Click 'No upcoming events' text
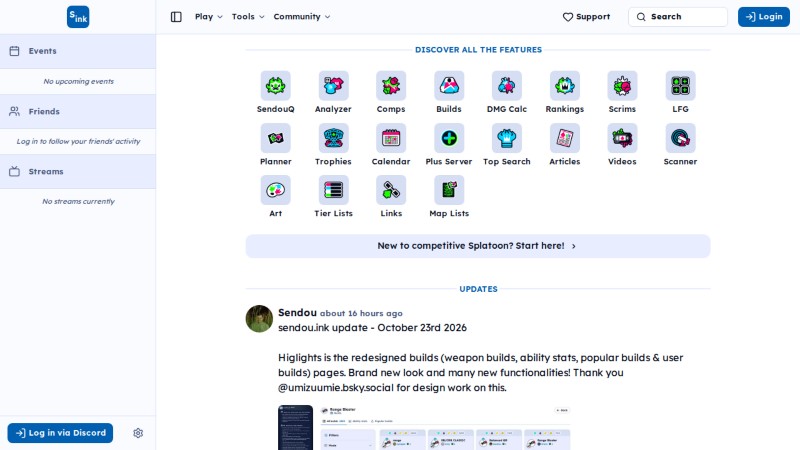800x450 pixels. [x=79, y=81]
